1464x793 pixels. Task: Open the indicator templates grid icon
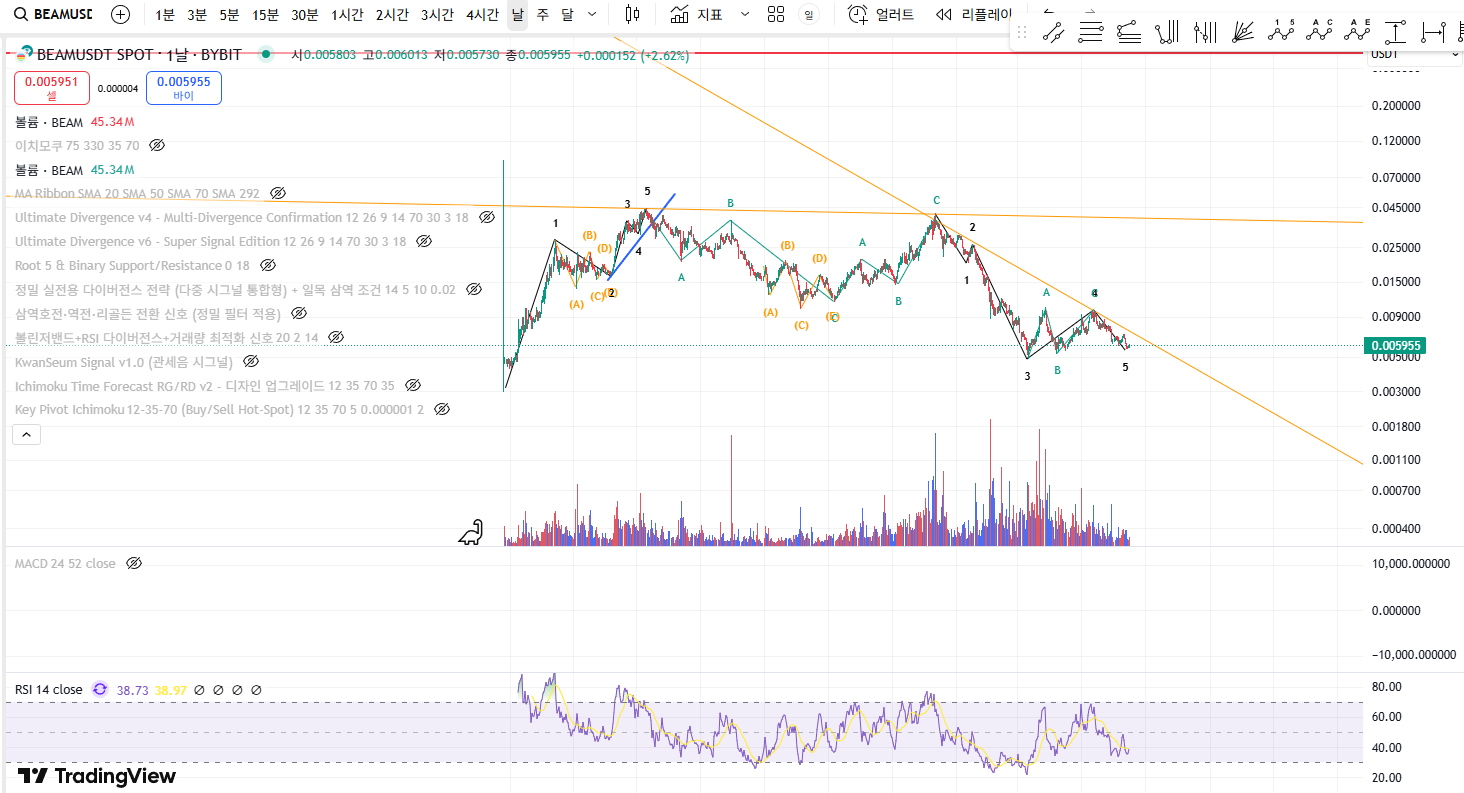776,14
